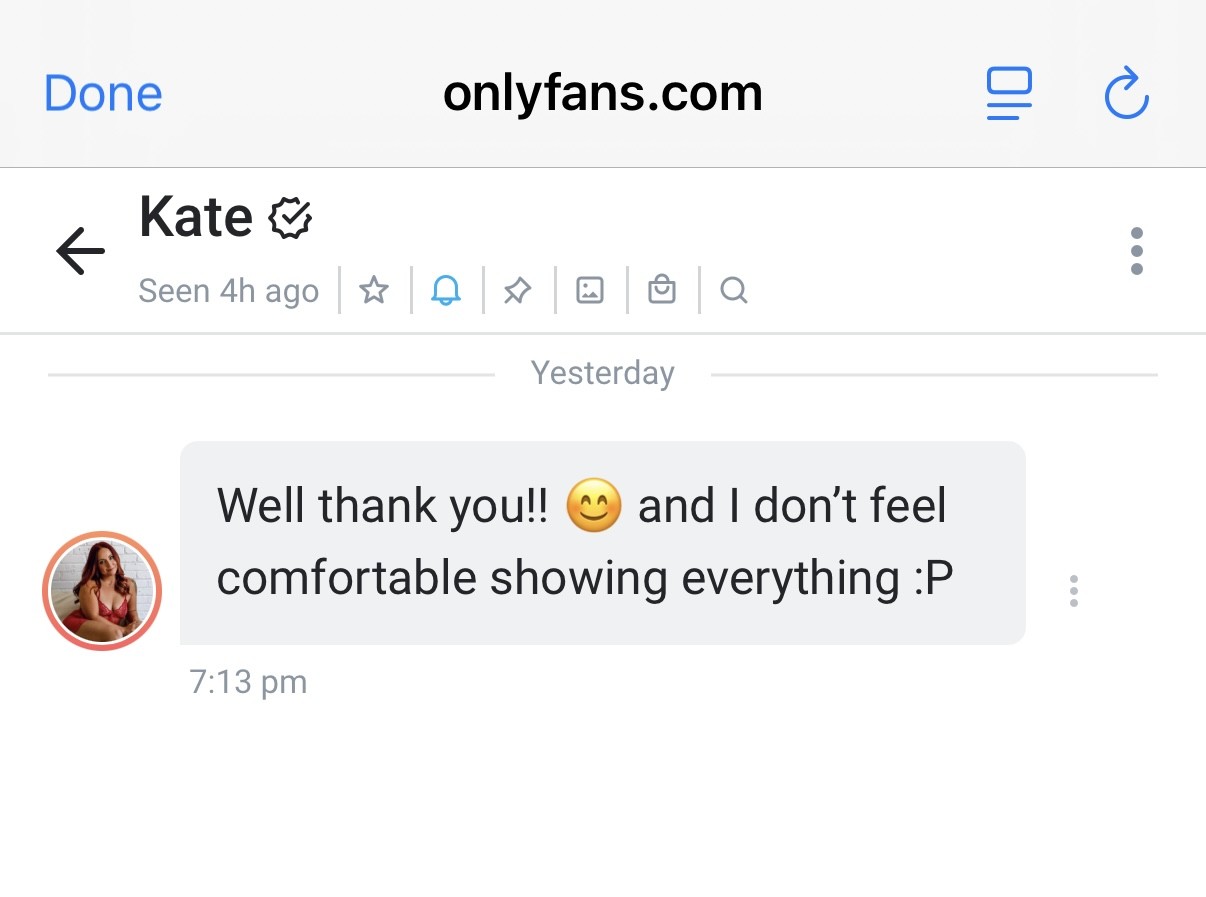Open chat options three-dot menu
The width and height of the screenshot is (1206, 897).
pyautogui.click(x=1136, y=251)
